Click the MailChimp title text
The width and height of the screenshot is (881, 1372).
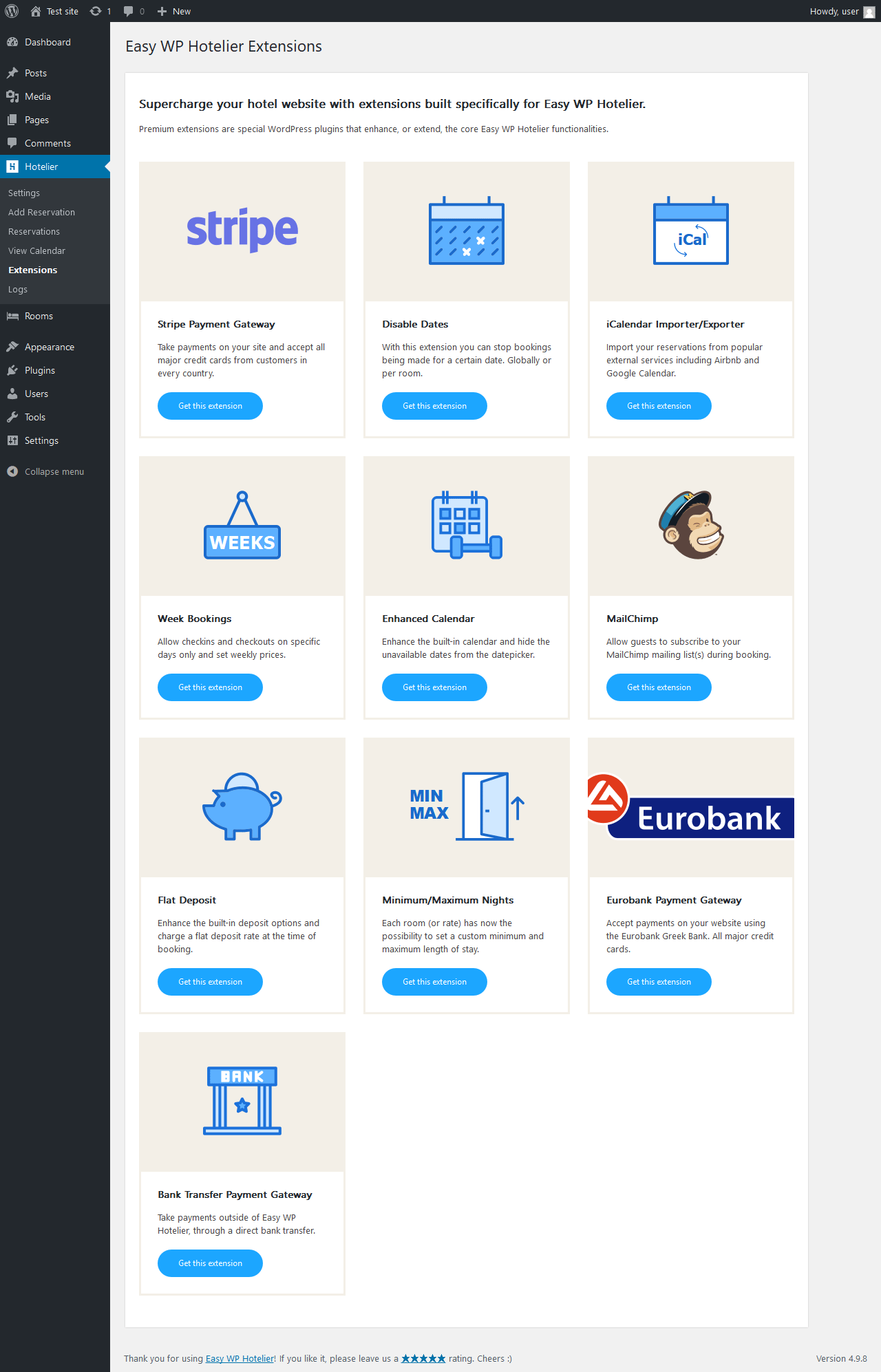633,619
